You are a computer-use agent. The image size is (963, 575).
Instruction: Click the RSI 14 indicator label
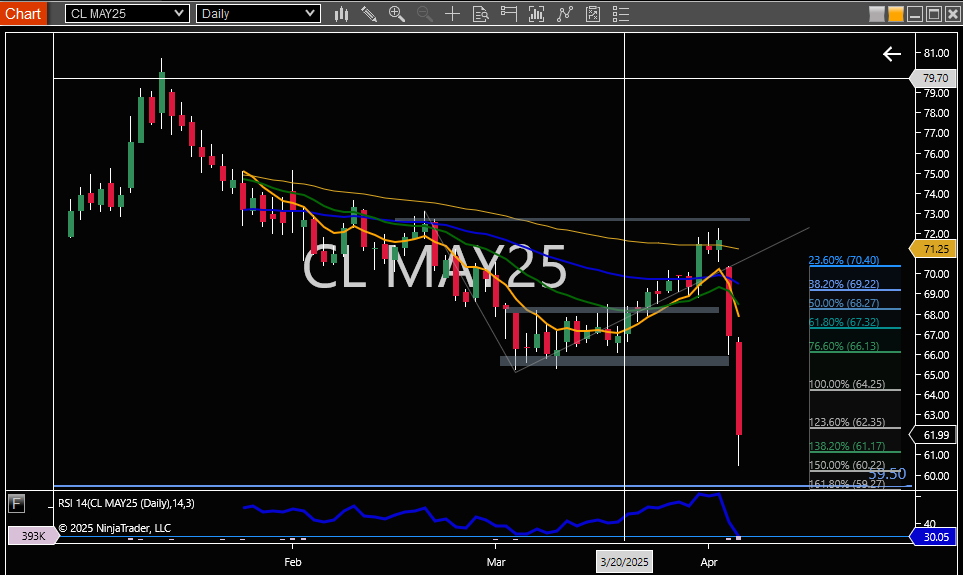127,503
